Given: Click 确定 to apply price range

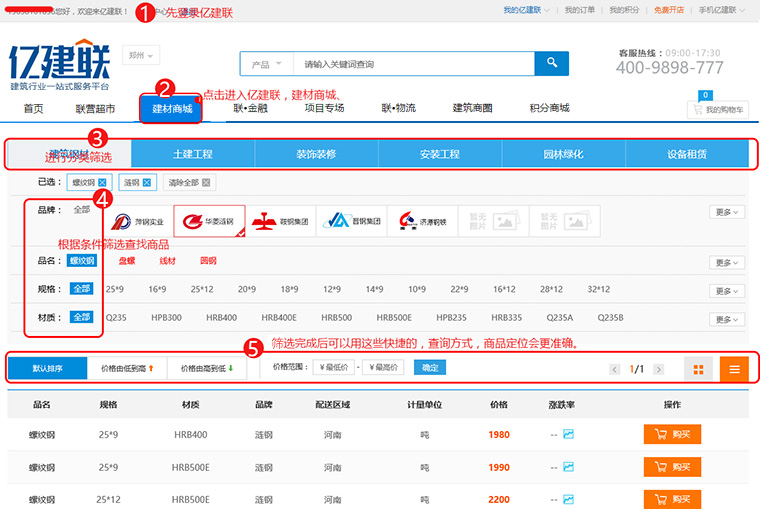Looking at the screenshot, I should [x=429, y=368].
